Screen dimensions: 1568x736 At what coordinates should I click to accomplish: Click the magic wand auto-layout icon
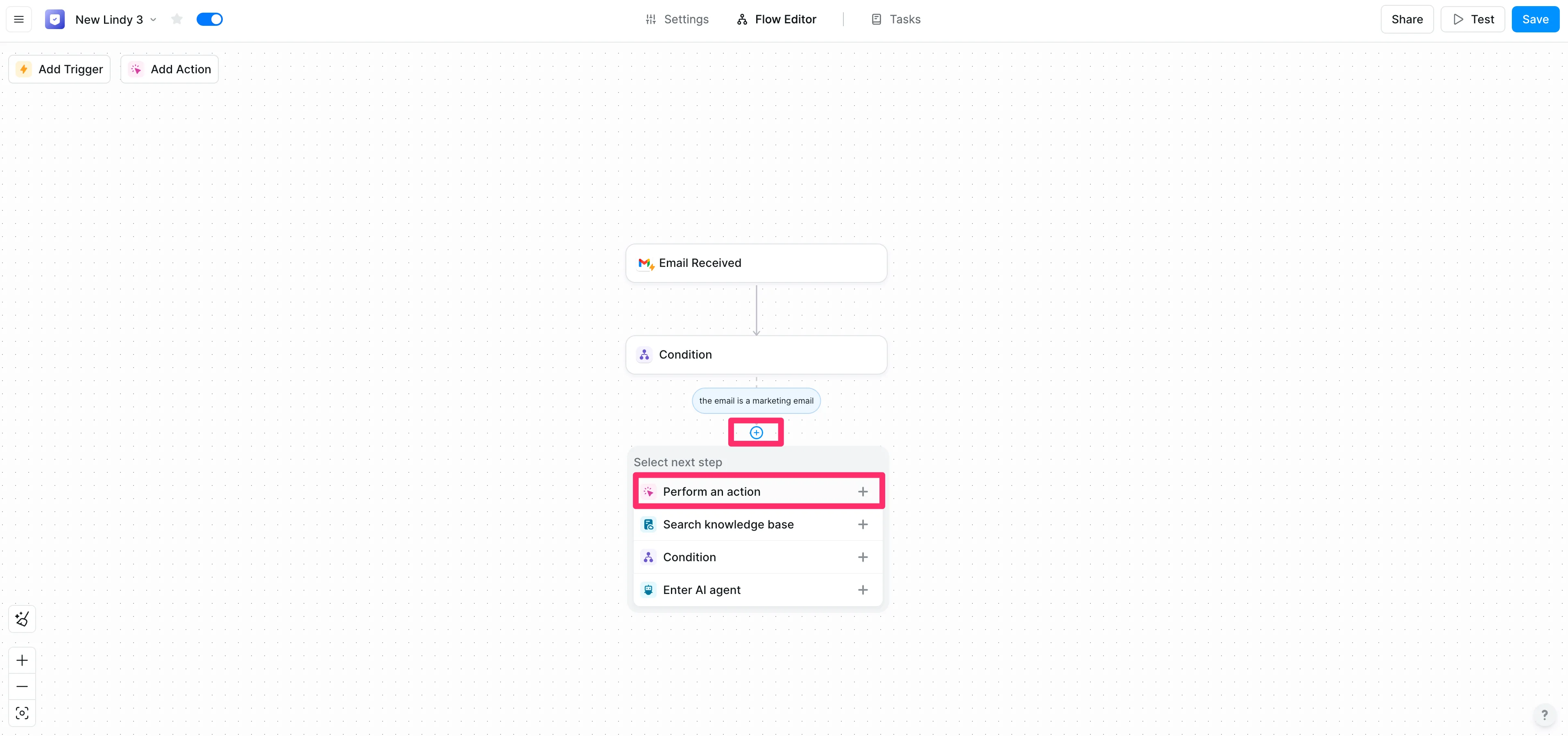tap(22, 619)
